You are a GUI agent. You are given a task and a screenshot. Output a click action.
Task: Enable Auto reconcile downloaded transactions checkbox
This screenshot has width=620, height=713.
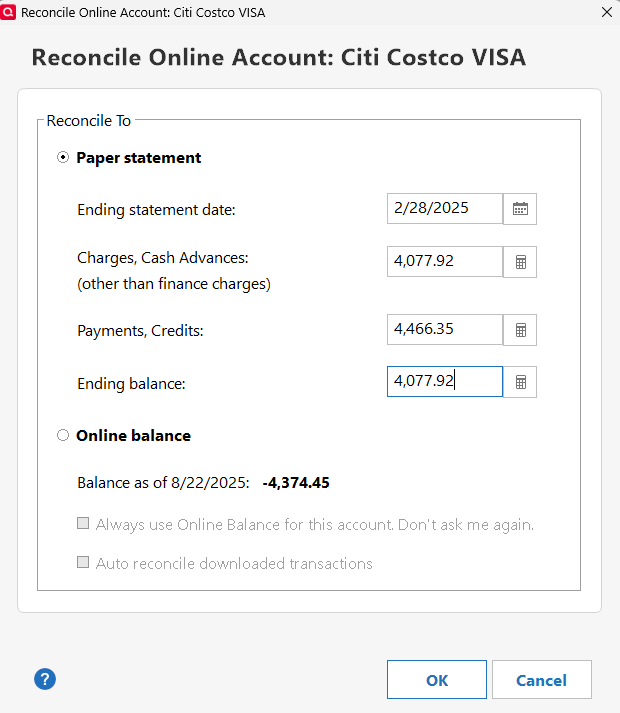tap(83, 562)
